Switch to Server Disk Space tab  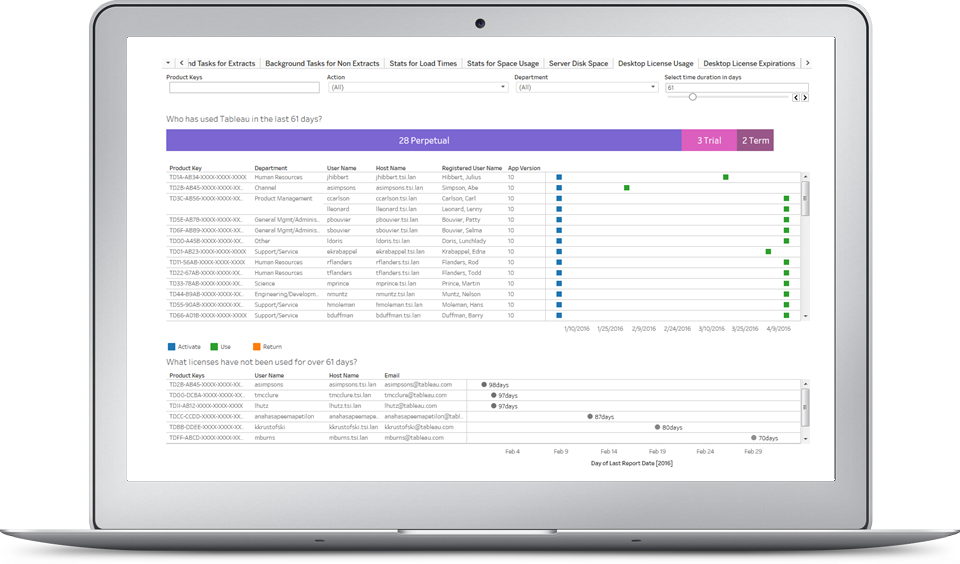pos(579,63)
